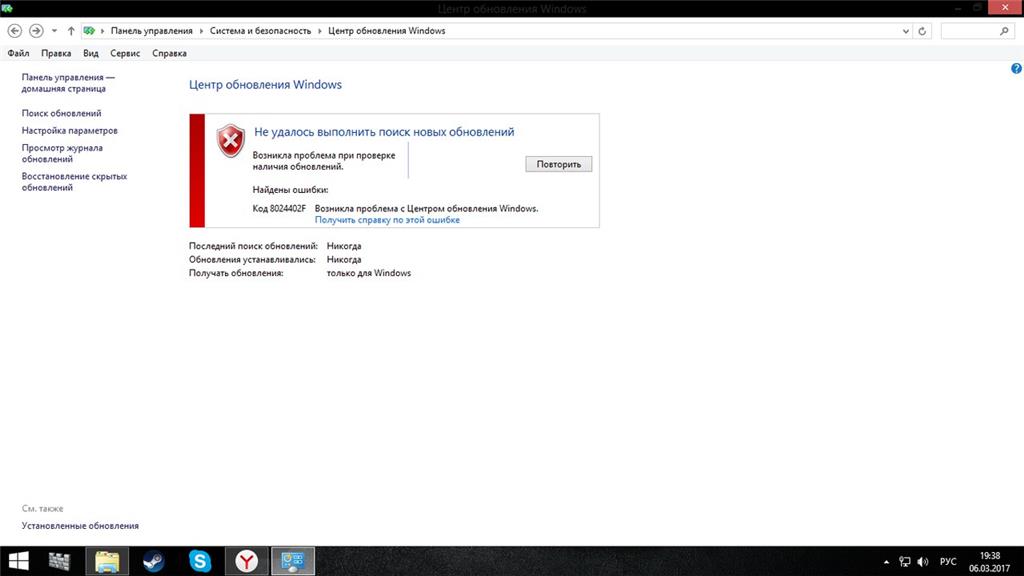Click the search magnifier icon
The image size is (1024, 576).
(x=1004, y=31)
